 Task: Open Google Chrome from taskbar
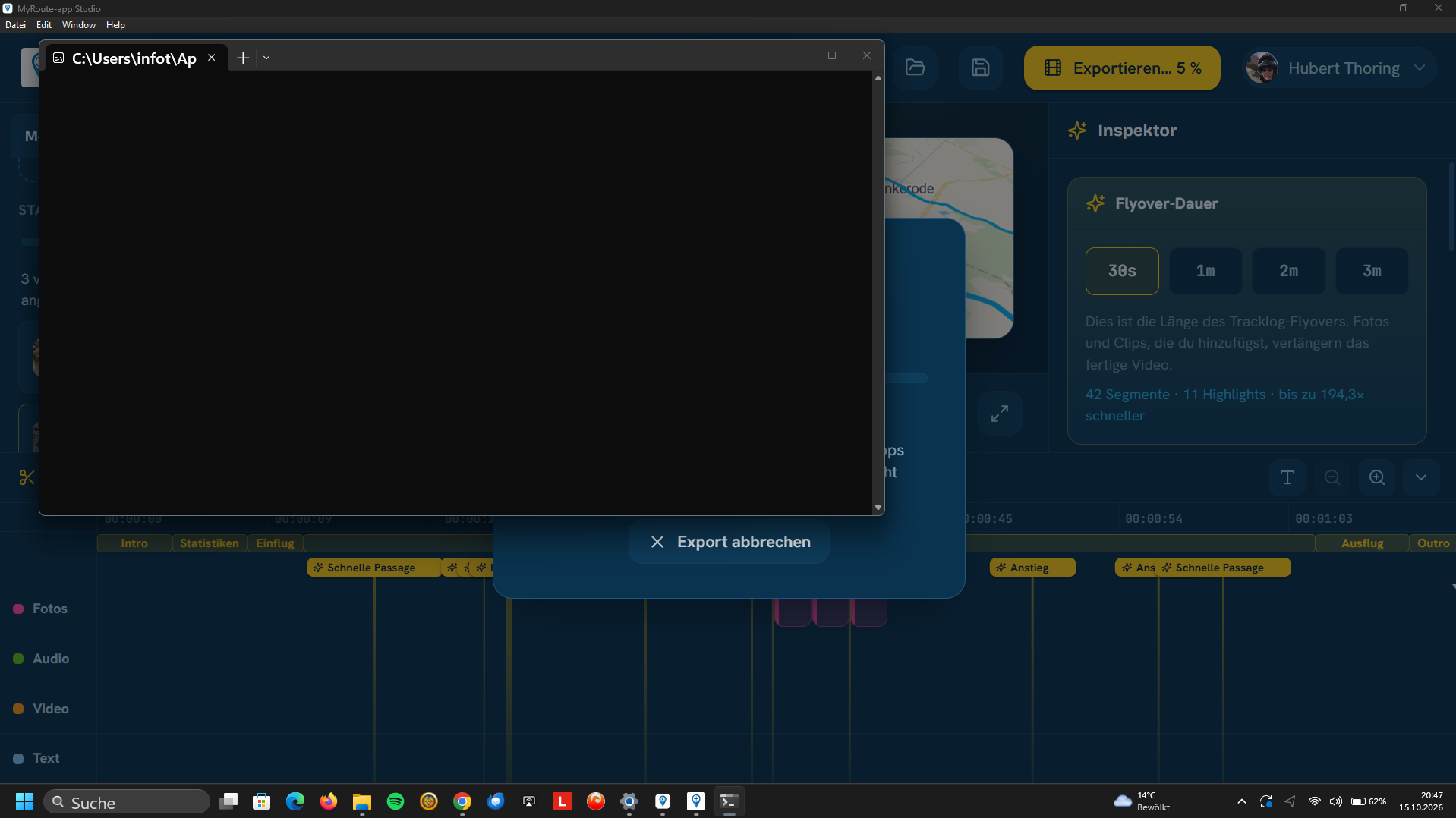pos(462,801)
